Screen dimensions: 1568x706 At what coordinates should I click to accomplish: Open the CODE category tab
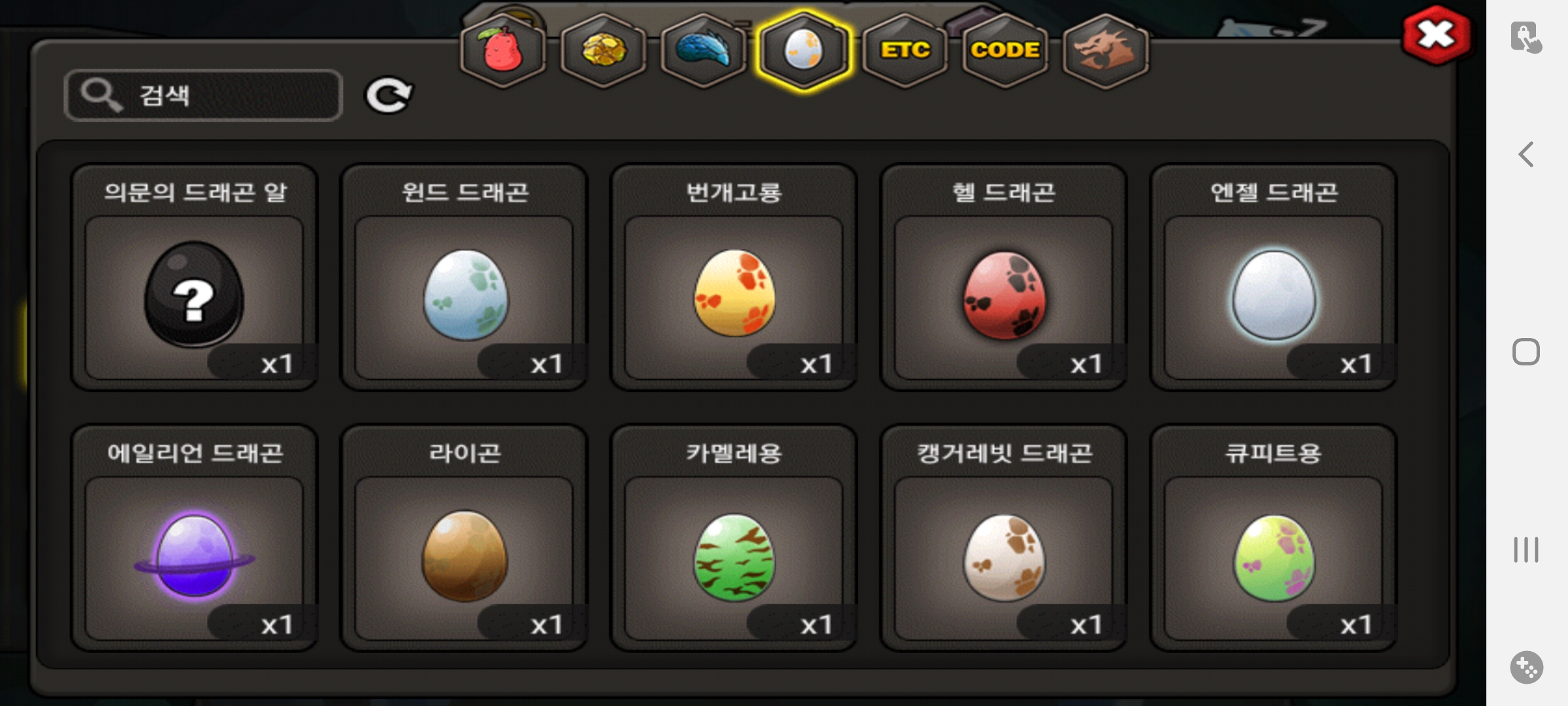[x=1005, y=51]
